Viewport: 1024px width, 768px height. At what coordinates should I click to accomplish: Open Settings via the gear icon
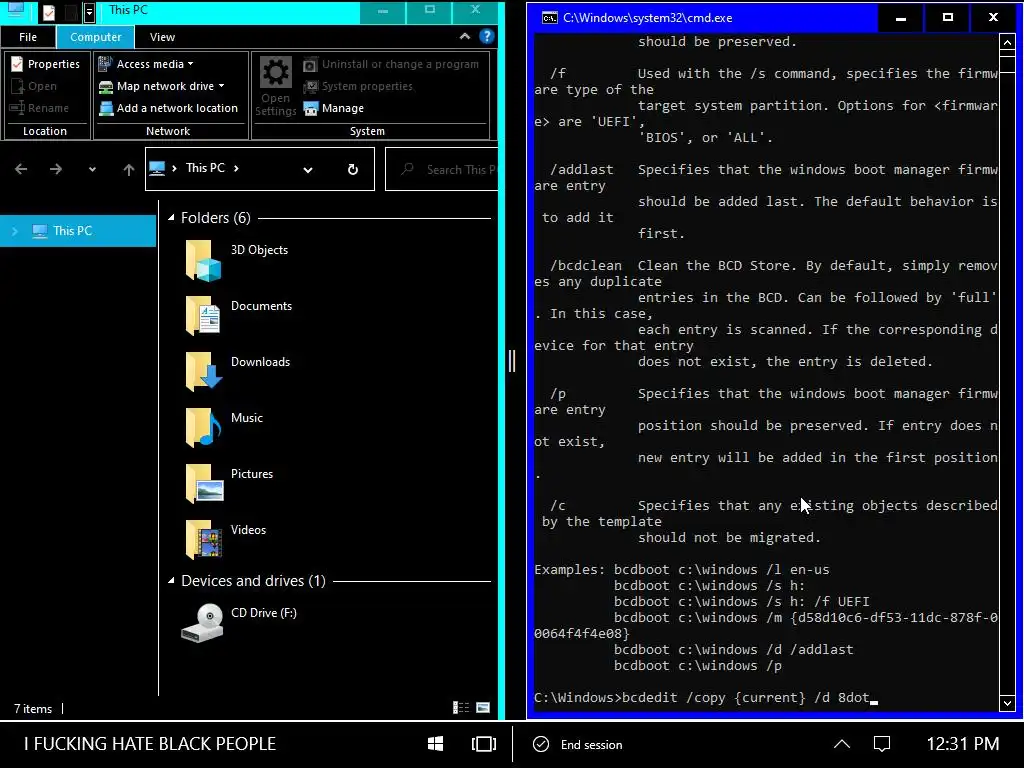pyautogui.click(x=276, y=86)
